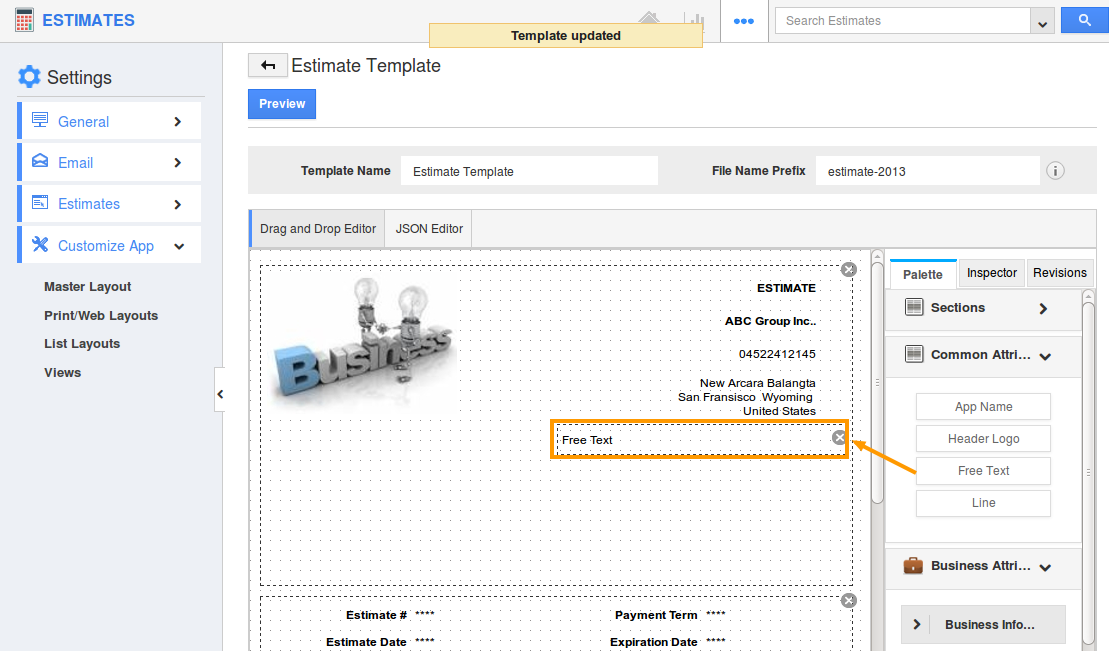Delete the header section with X icon
Screen dimensions: 1109x651
pyautogui.click(x=848, y=269)
